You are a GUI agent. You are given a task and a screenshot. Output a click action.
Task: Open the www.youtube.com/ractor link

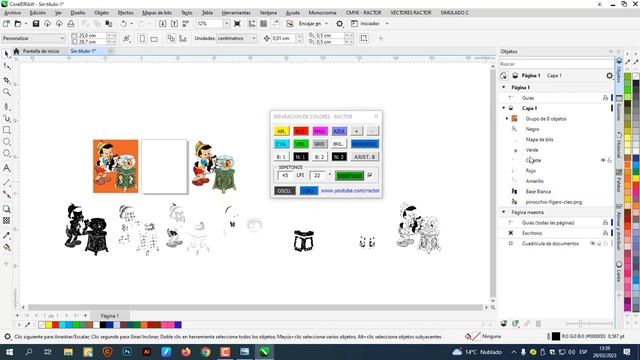tap(350, 191)
